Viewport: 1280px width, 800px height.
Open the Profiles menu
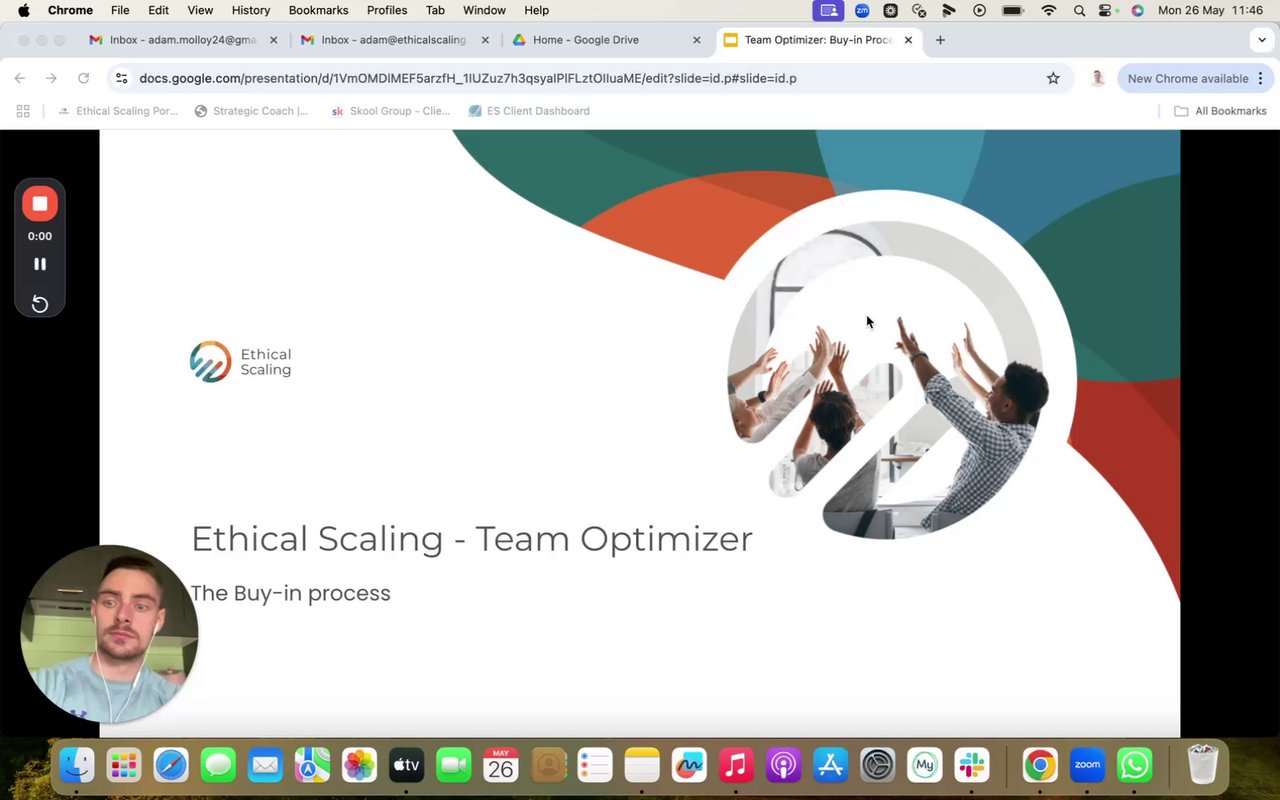tap(387, 10)
